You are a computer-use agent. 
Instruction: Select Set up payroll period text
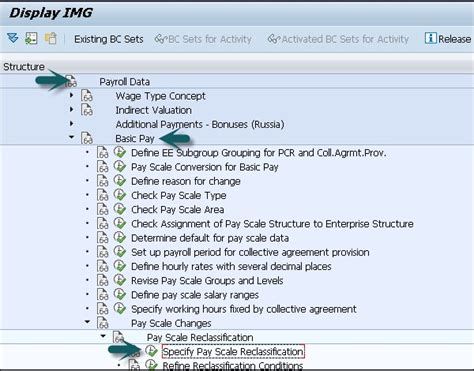[250, 252]
